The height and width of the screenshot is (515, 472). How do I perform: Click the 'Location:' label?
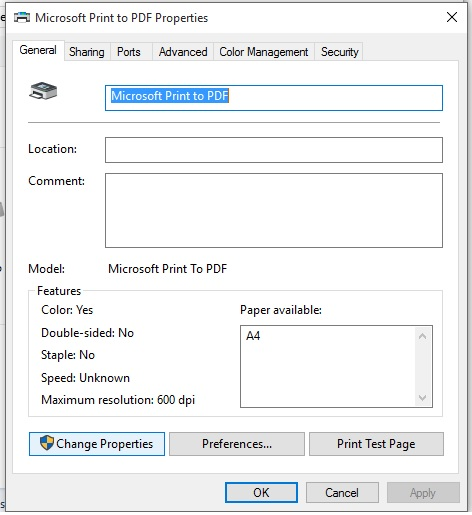click(x=53, y=149)
